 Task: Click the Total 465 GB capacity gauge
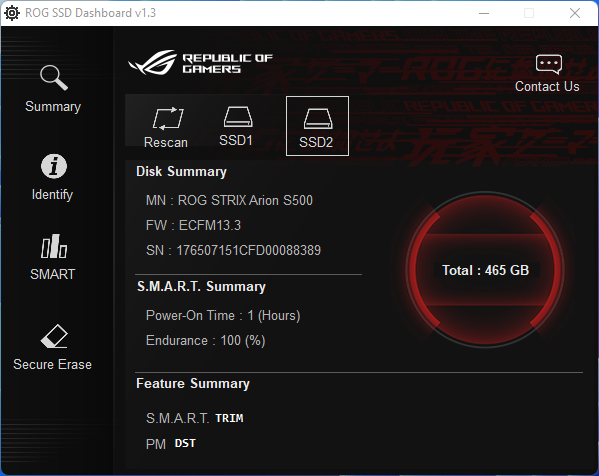(485, 270)
